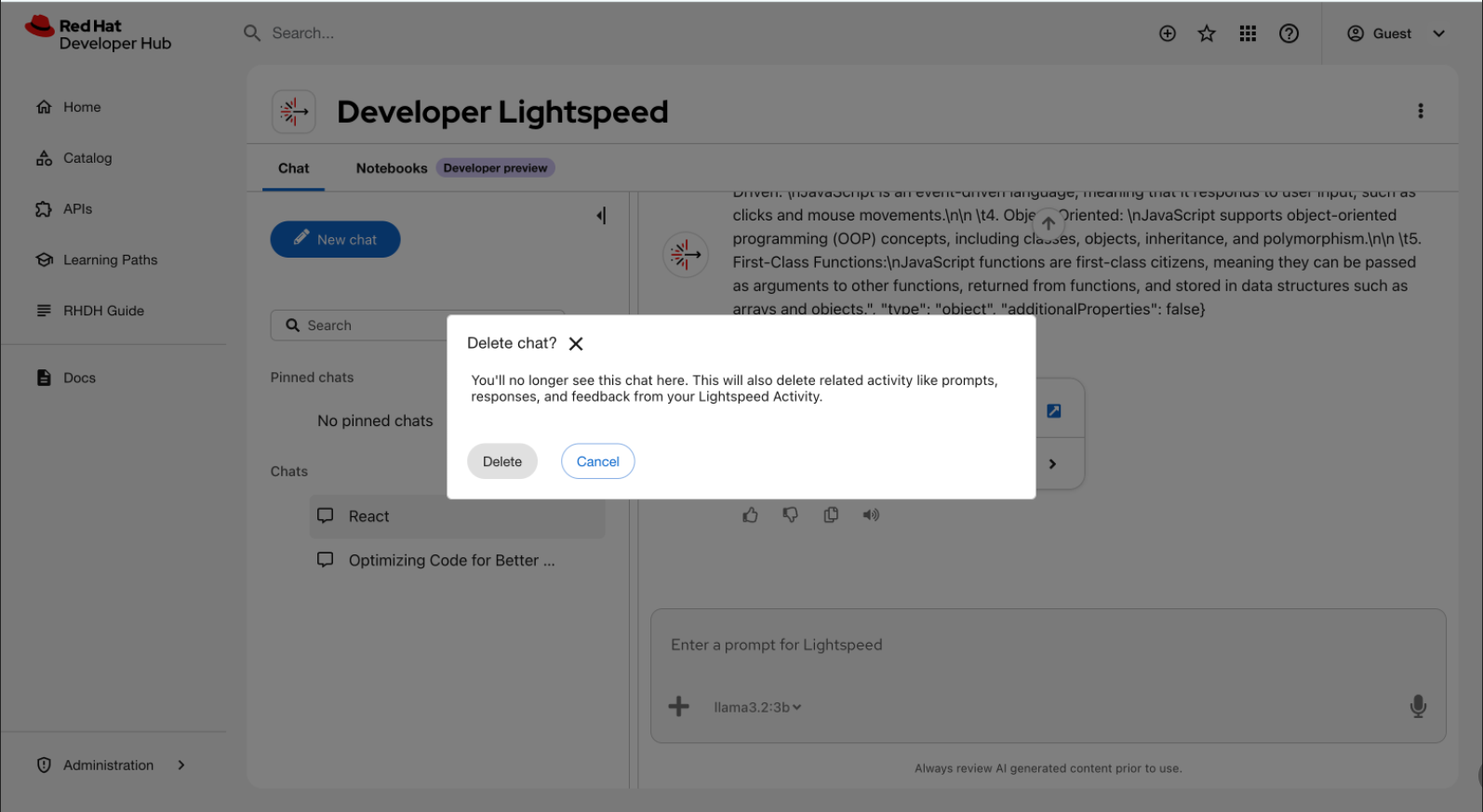Cancel the chat deletion
The width and height of the screenshot is (1483, 812).
click(x=597, y=461)
